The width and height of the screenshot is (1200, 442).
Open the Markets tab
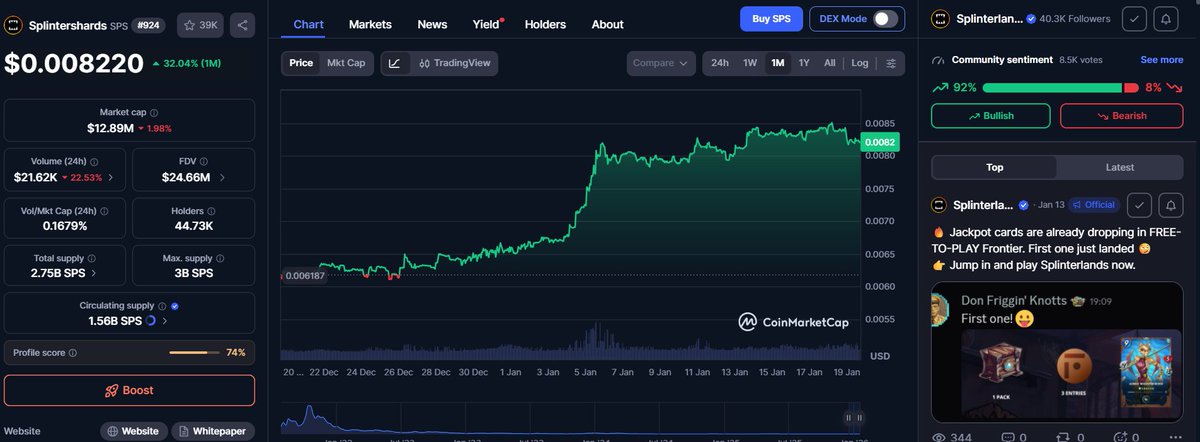(370, 24)
